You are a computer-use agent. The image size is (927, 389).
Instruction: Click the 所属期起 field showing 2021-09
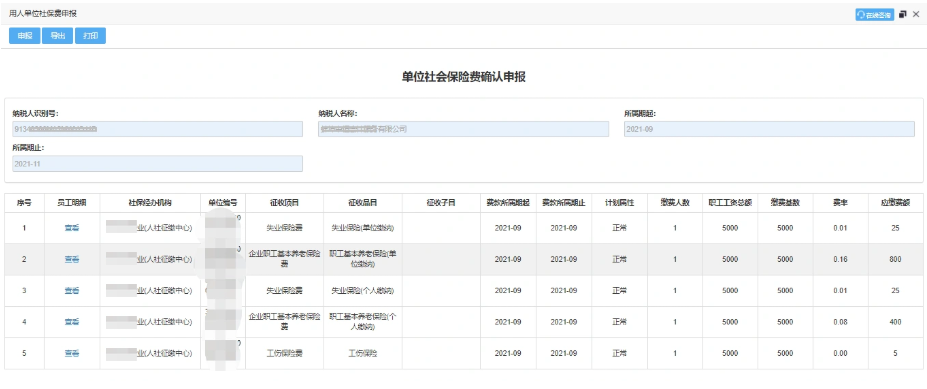(x=769, y=129)
